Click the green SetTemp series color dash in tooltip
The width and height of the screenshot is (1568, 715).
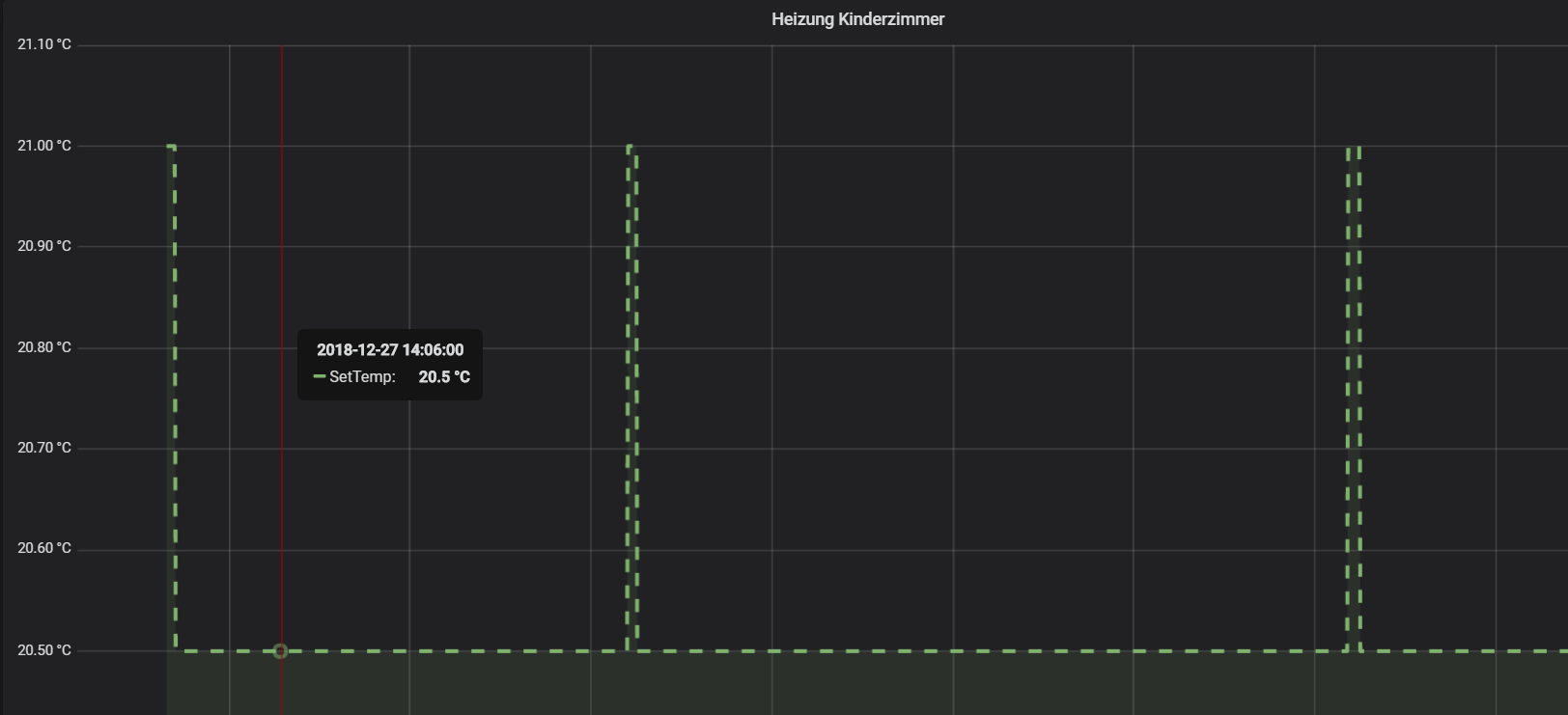pos(320,377)
